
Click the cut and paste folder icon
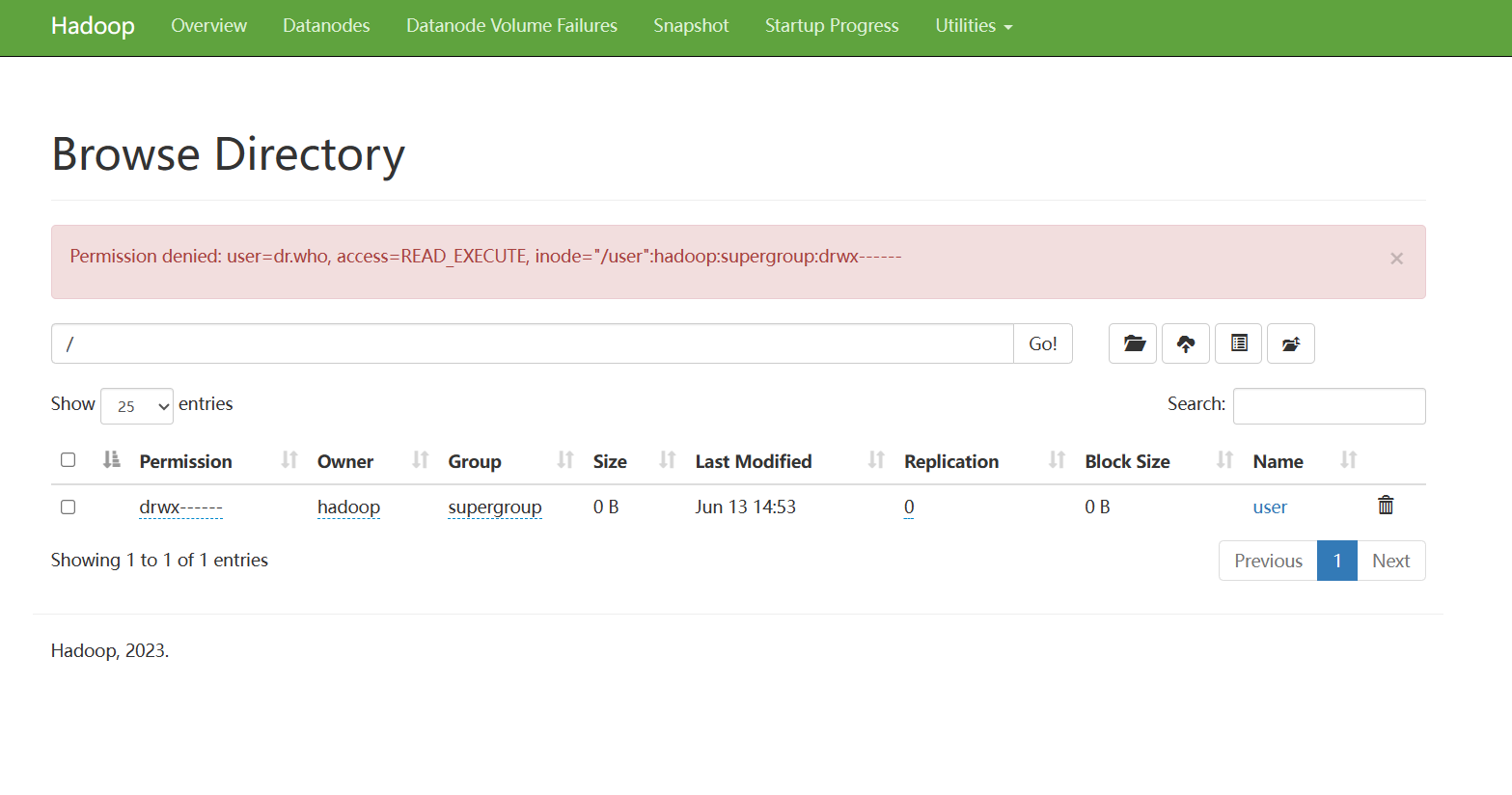tap(1291, 343)
